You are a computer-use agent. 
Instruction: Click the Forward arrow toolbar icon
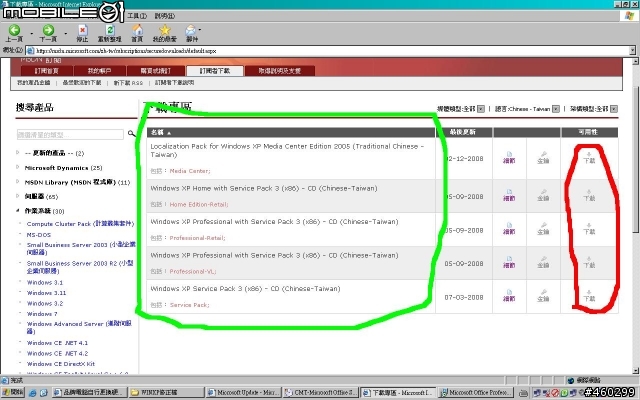point(48,30)
